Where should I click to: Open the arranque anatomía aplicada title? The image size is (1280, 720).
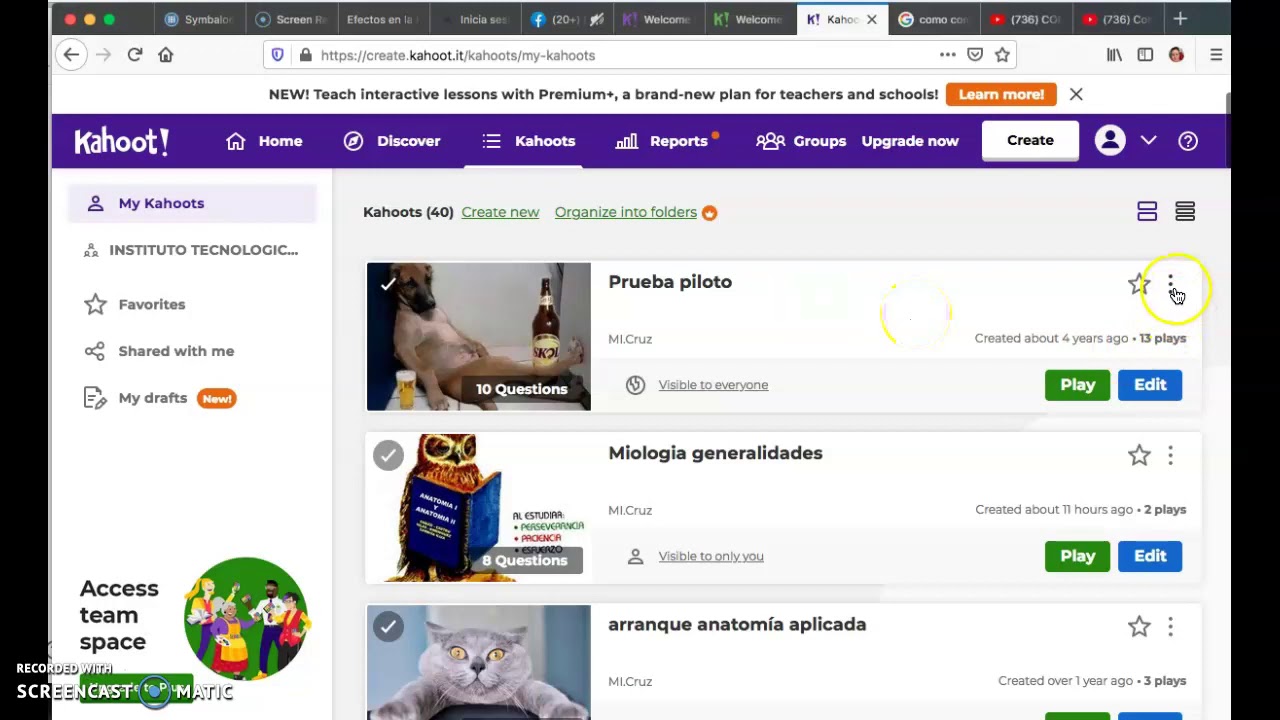[737, 624]
